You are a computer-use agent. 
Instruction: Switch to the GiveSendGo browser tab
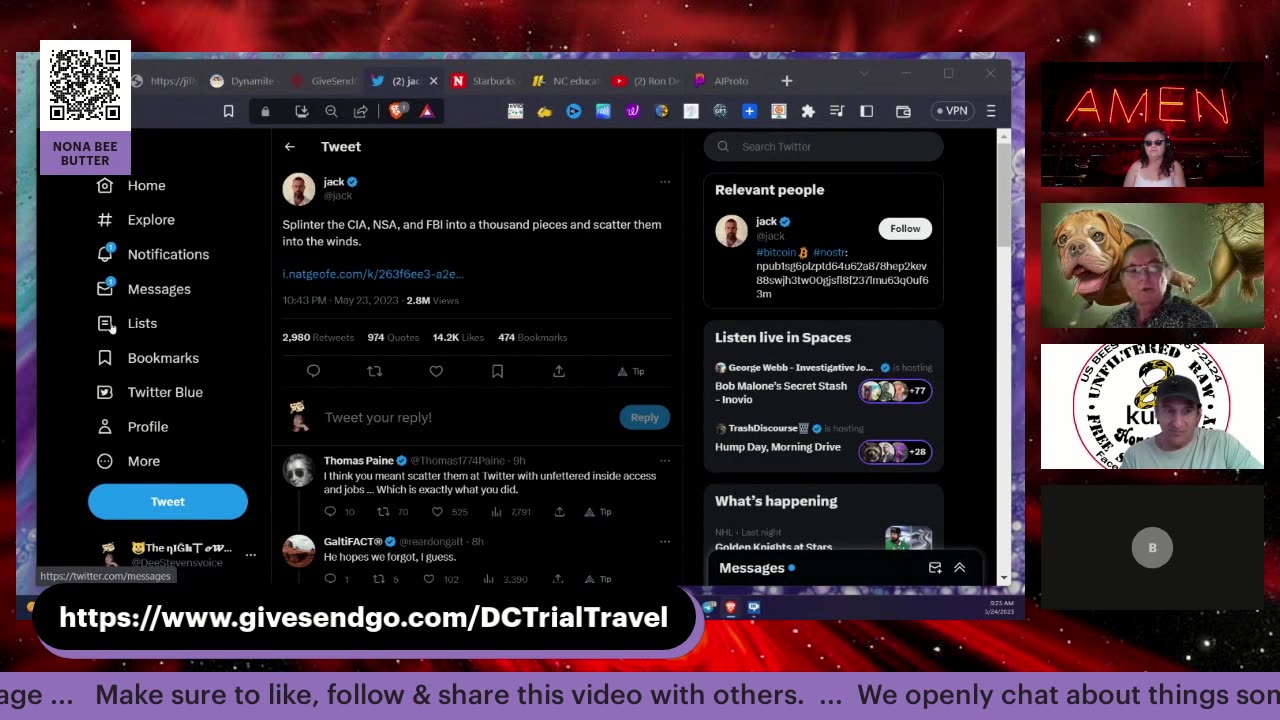coord(324,81)
